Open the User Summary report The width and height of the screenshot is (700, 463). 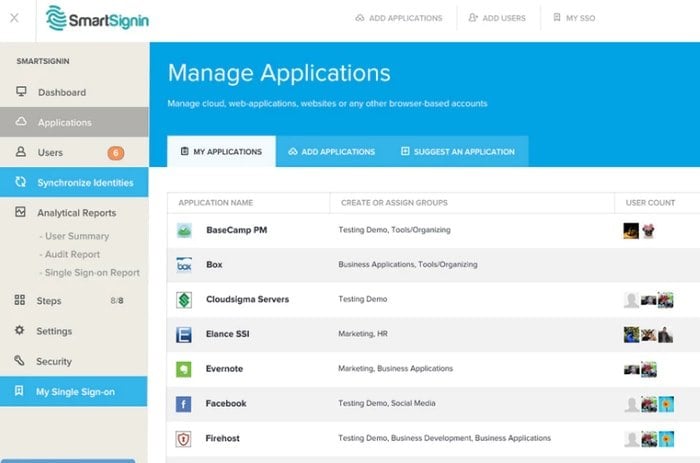click(x=77, y=236)
